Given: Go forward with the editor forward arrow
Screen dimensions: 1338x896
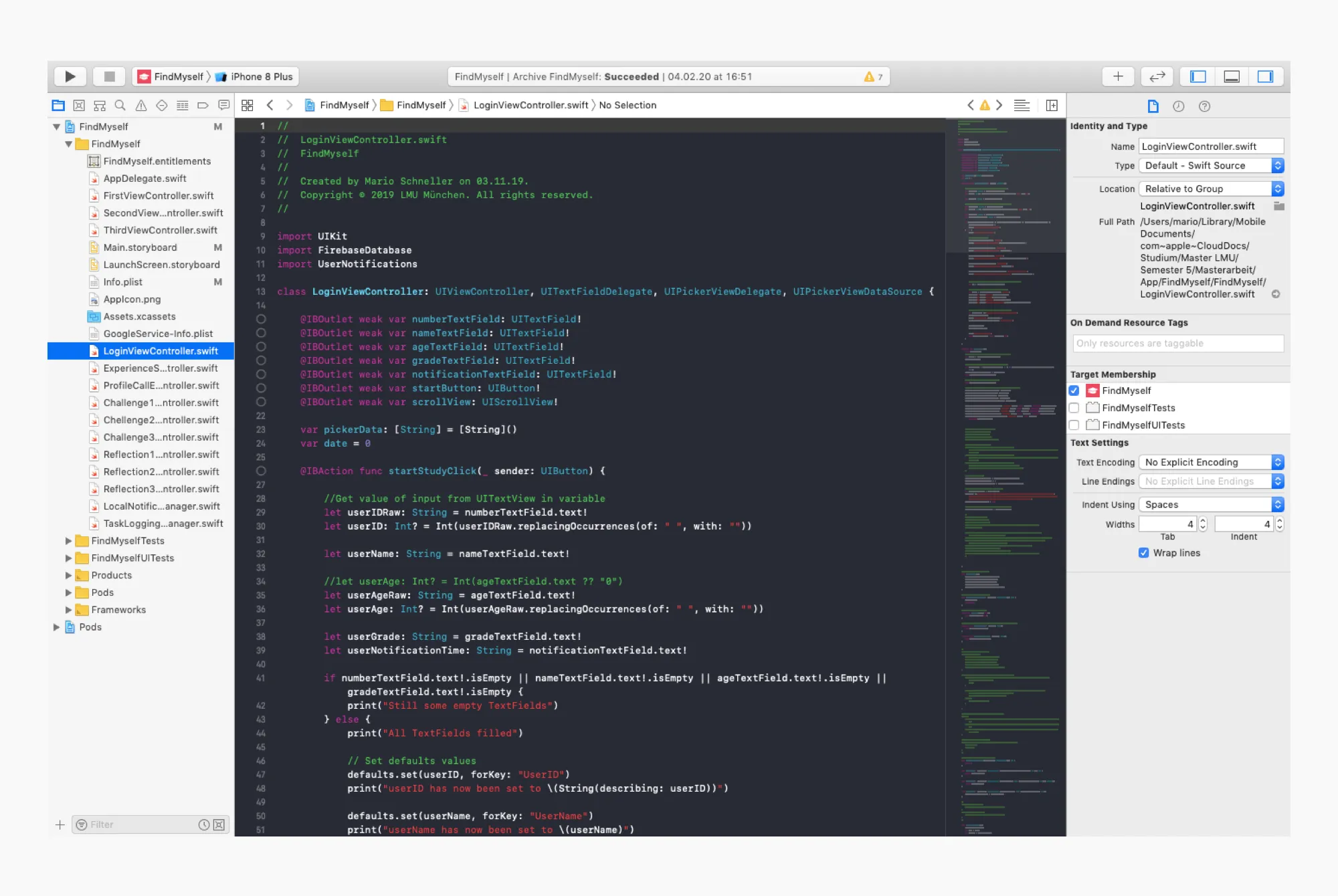Looking at the screenshot, I should pos(289,105).
